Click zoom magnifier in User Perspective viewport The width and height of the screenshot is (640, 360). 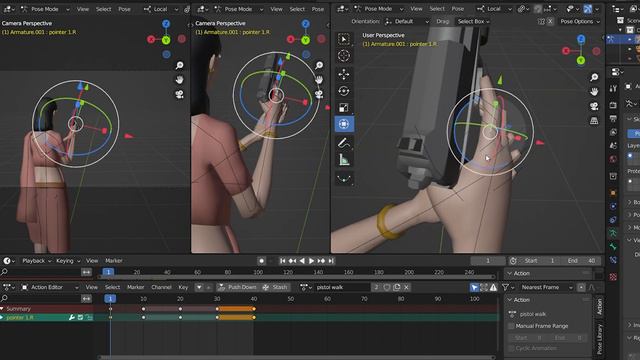(x=594, y=77)
